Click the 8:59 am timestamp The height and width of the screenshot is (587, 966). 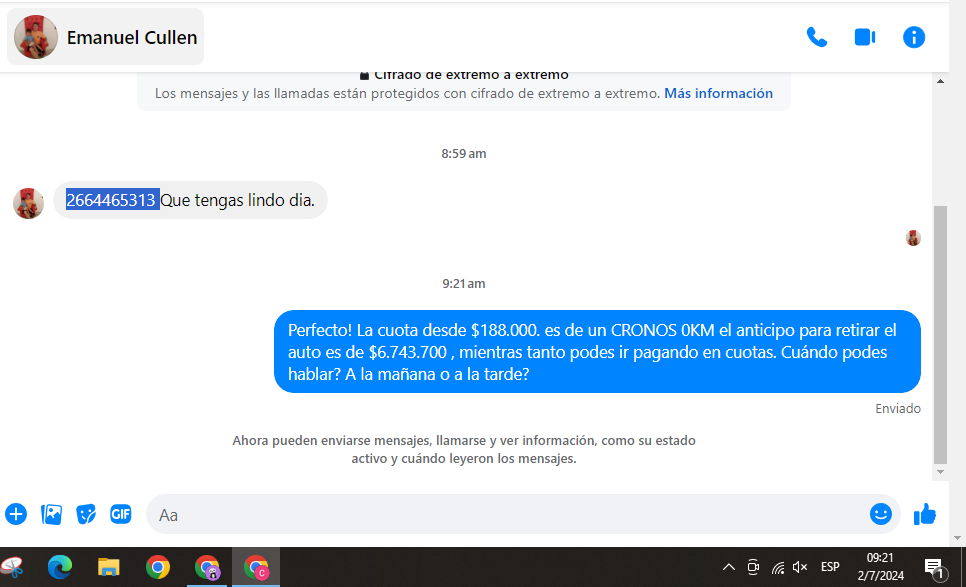(463, 153)
